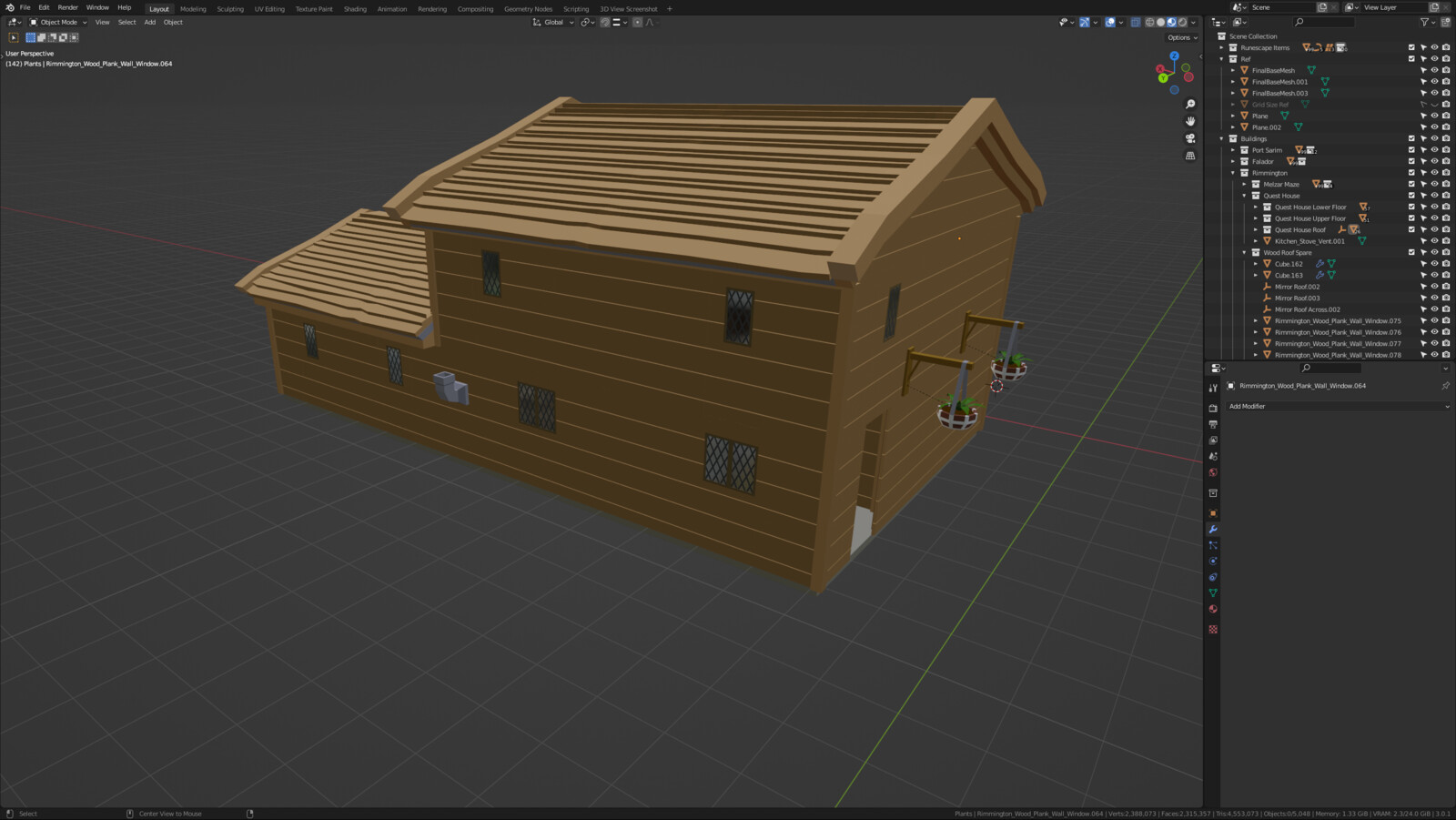Open the Object Data mesh properties tab

pos(1213,593)
